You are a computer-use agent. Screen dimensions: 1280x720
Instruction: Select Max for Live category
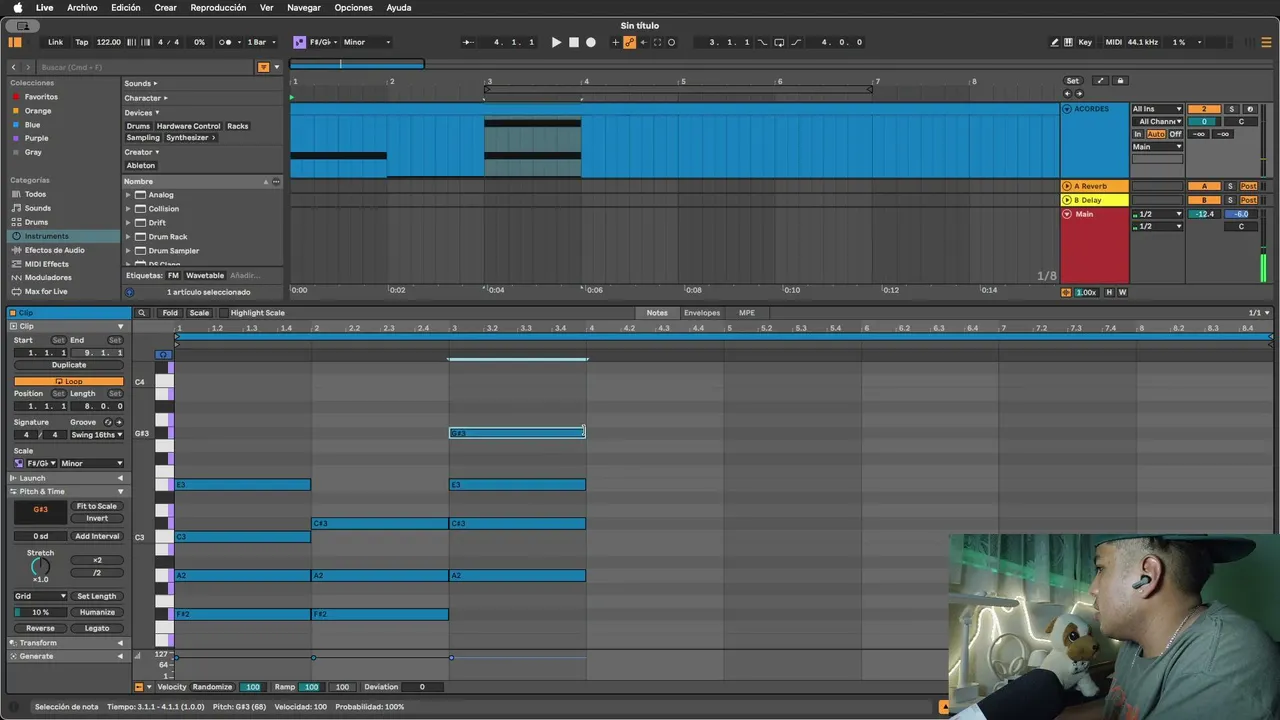[46, 291]
